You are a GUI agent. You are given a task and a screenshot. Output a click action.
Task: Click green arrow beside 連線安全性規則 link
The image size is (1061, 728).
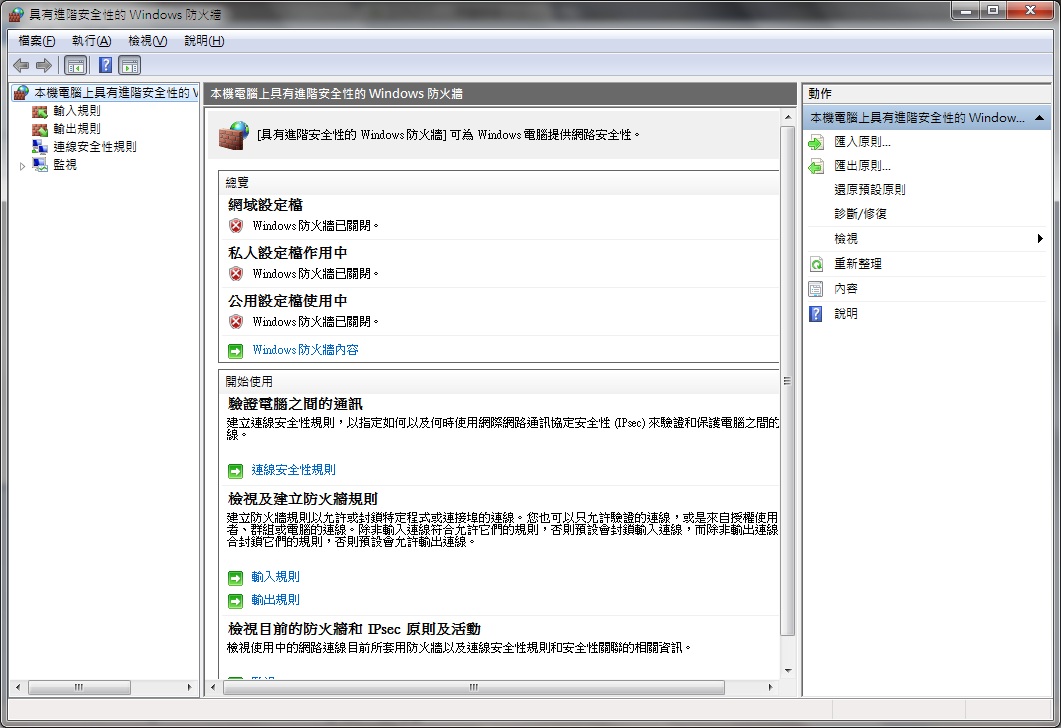235,470
